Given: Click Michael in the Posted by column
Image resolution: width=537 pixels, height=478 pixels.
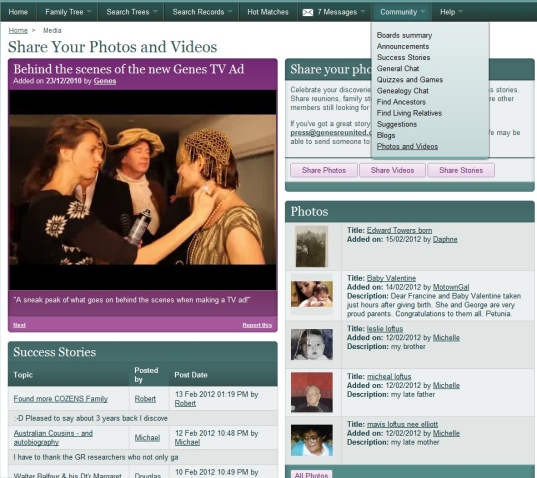Looking at the screenshot, I should tap(147, 438).
